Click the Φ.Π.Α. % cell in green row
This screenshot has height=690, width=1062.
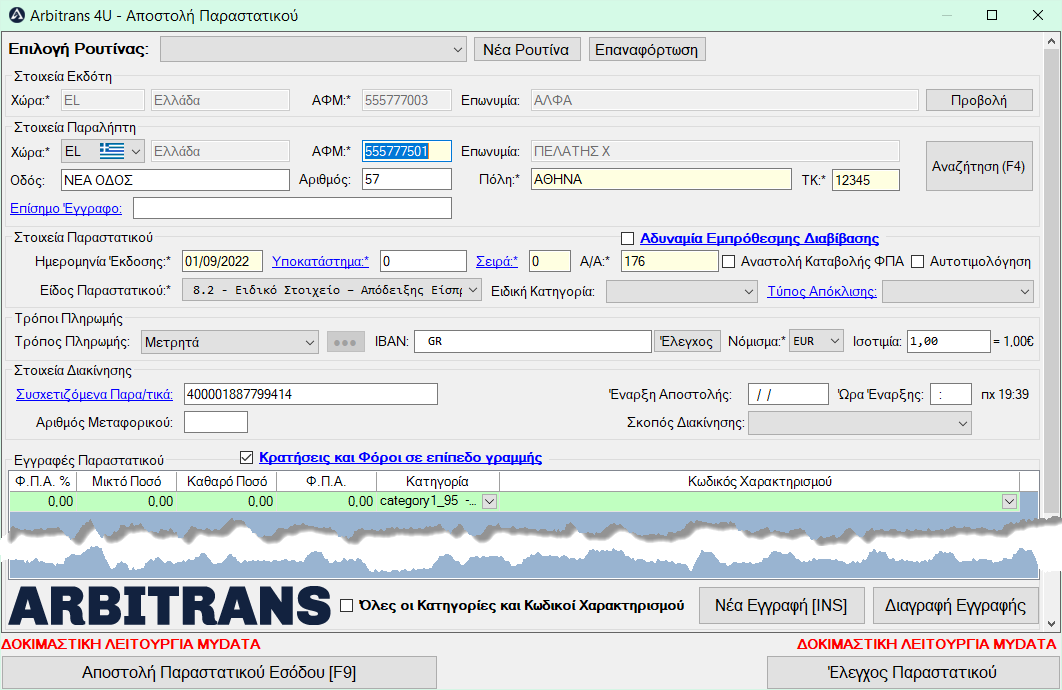[x=43, y=502]
